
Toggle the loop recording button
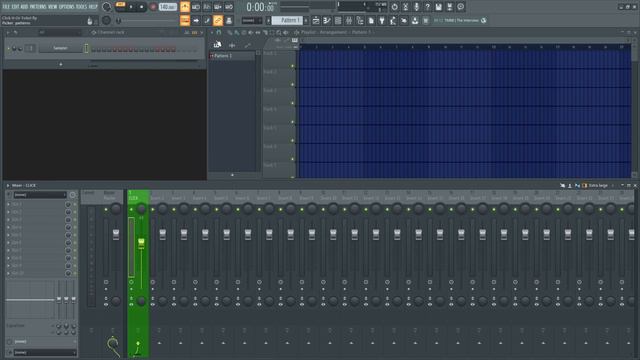229,7
